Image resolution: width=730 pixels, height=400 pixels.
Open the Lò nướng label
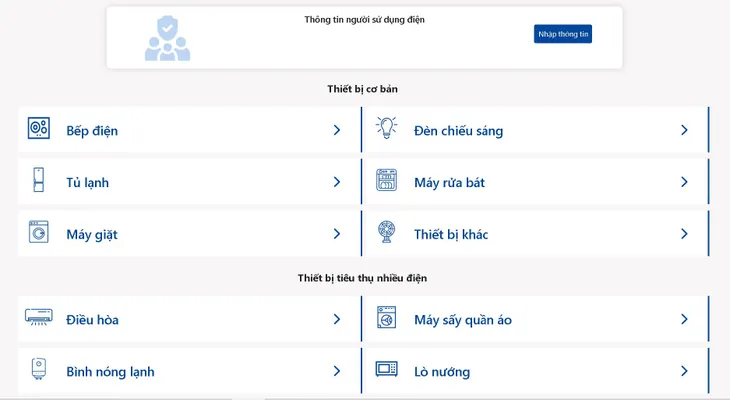(442, 372)
